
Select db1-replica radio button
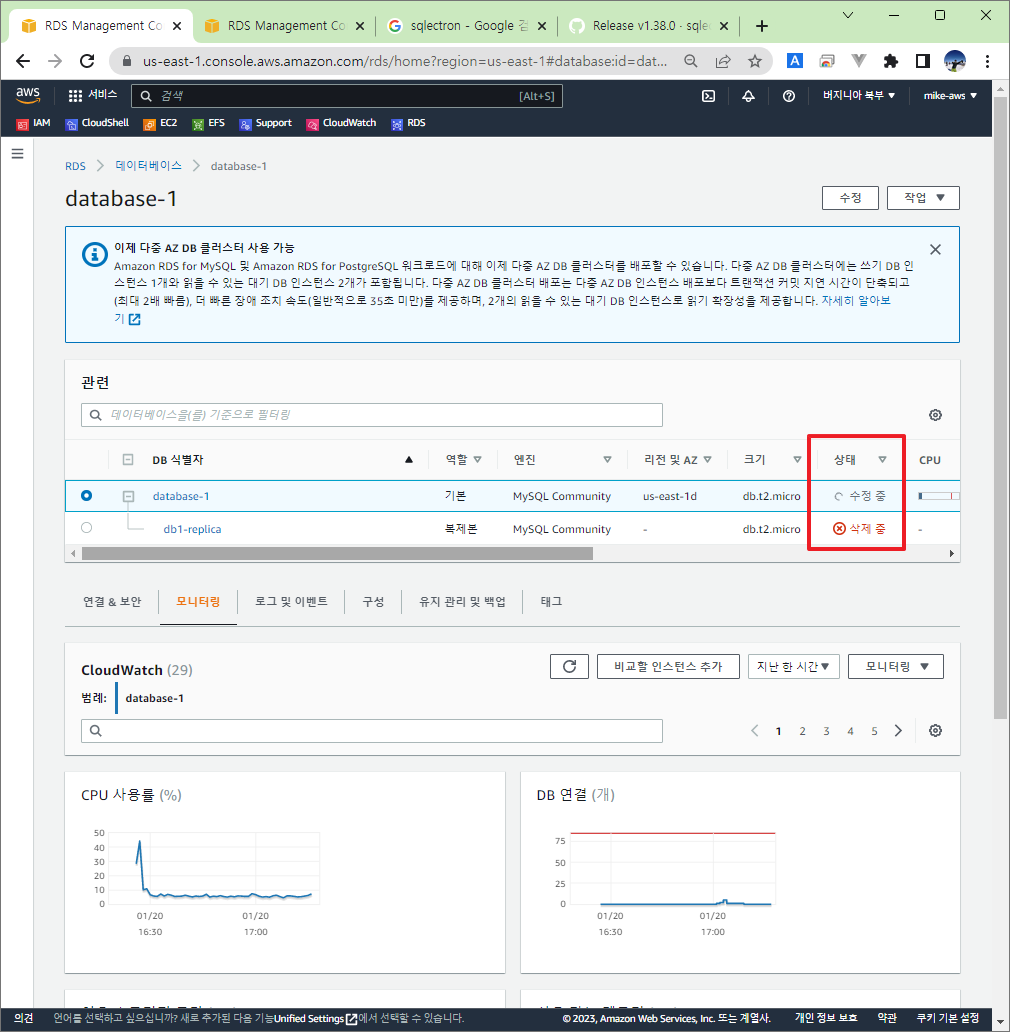pos(86,528)
